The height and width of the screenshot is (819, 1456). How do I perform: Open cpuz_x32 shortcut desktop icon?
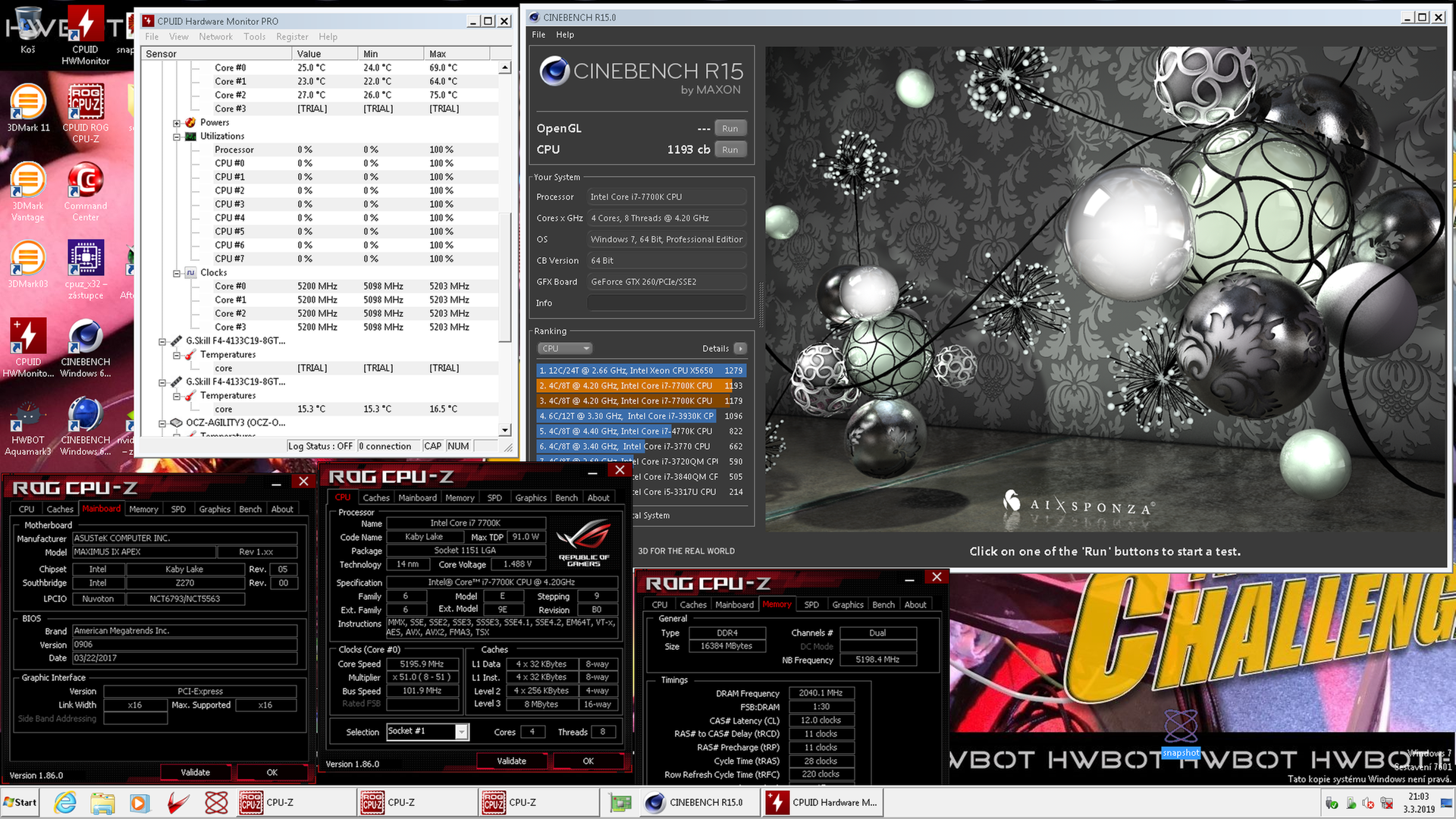[86, 269]
